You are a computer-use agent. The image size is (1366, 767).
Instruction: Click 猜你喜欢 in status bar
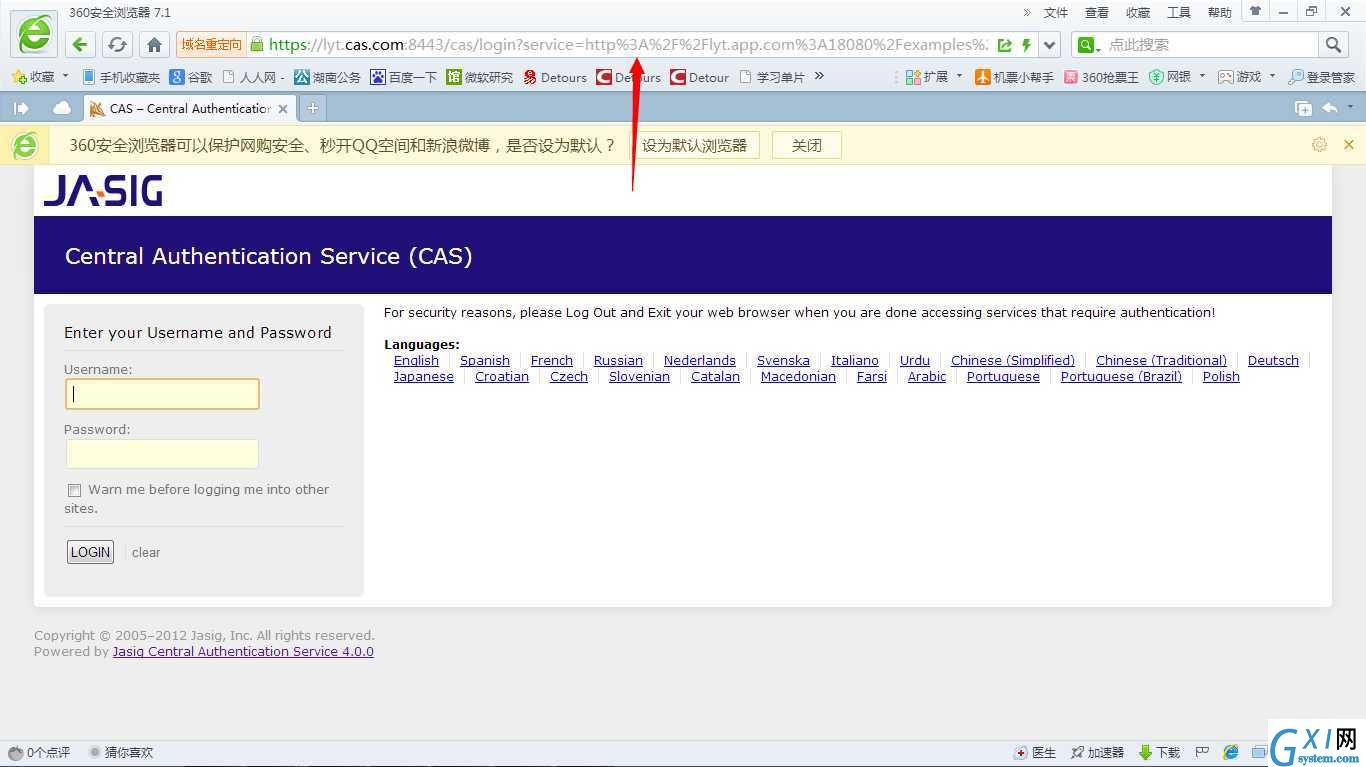click(x=121, y=752)
